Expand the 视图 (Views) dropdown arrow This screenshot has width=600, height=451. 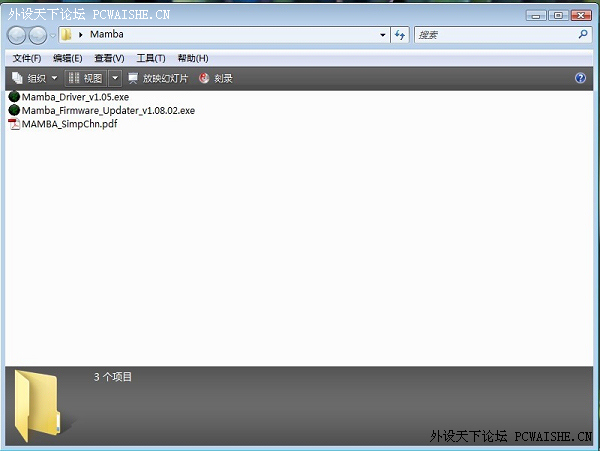point(115,78)
